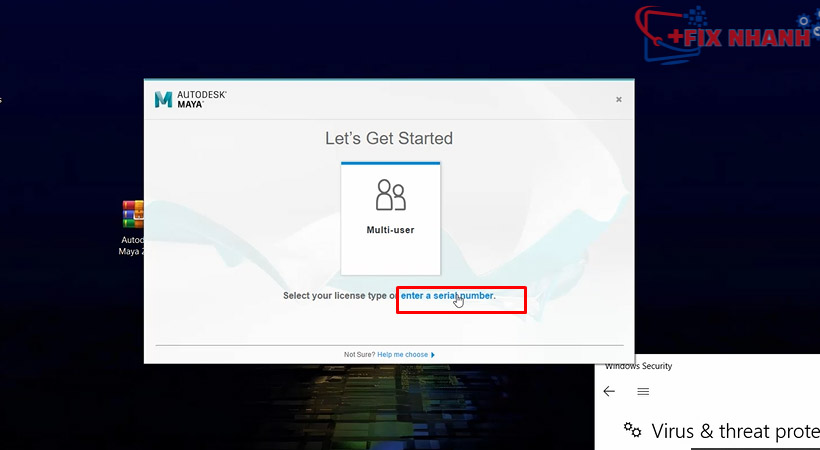Click the Multi-user label text

390,230
